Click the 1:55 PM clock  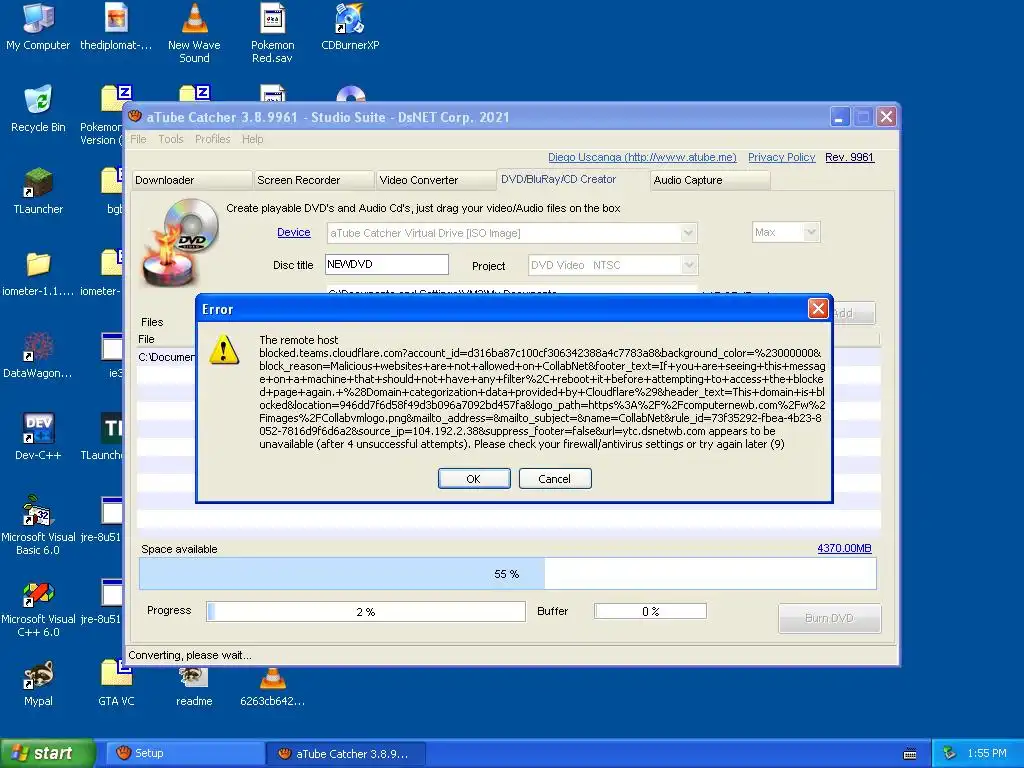pyautogui.click(x=987, y=753)
